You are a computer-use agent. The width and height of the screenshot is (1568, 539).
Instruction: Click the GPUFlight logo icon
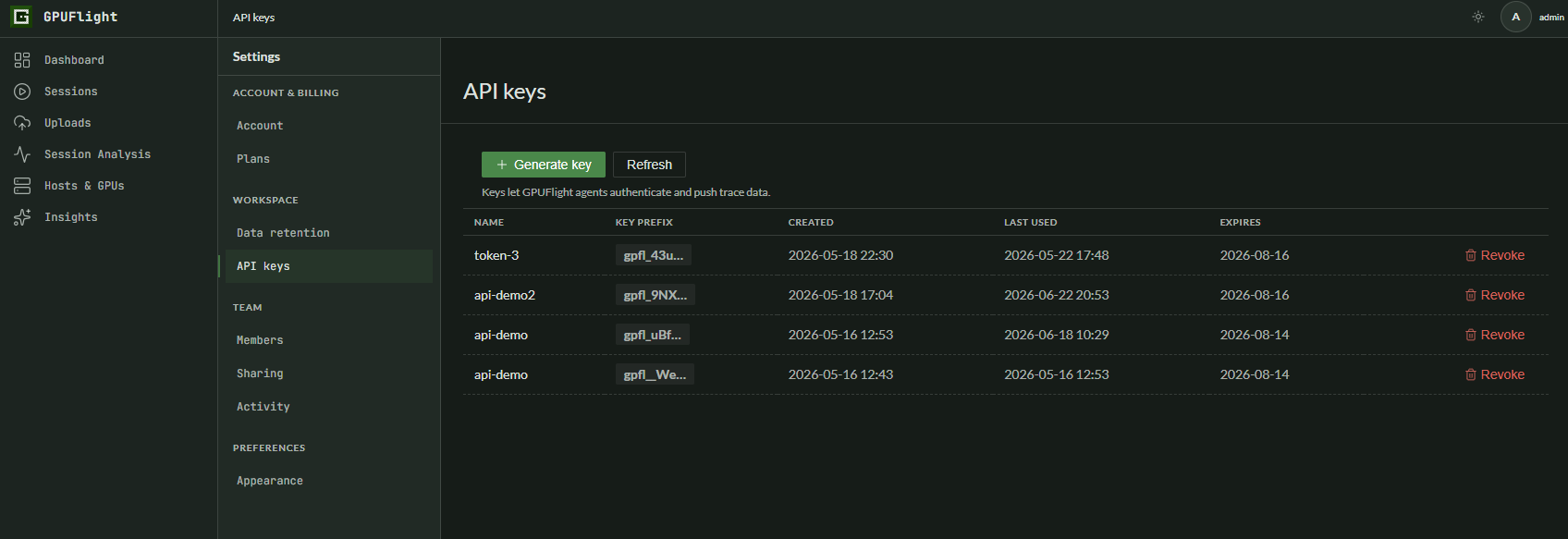point(21,17)
